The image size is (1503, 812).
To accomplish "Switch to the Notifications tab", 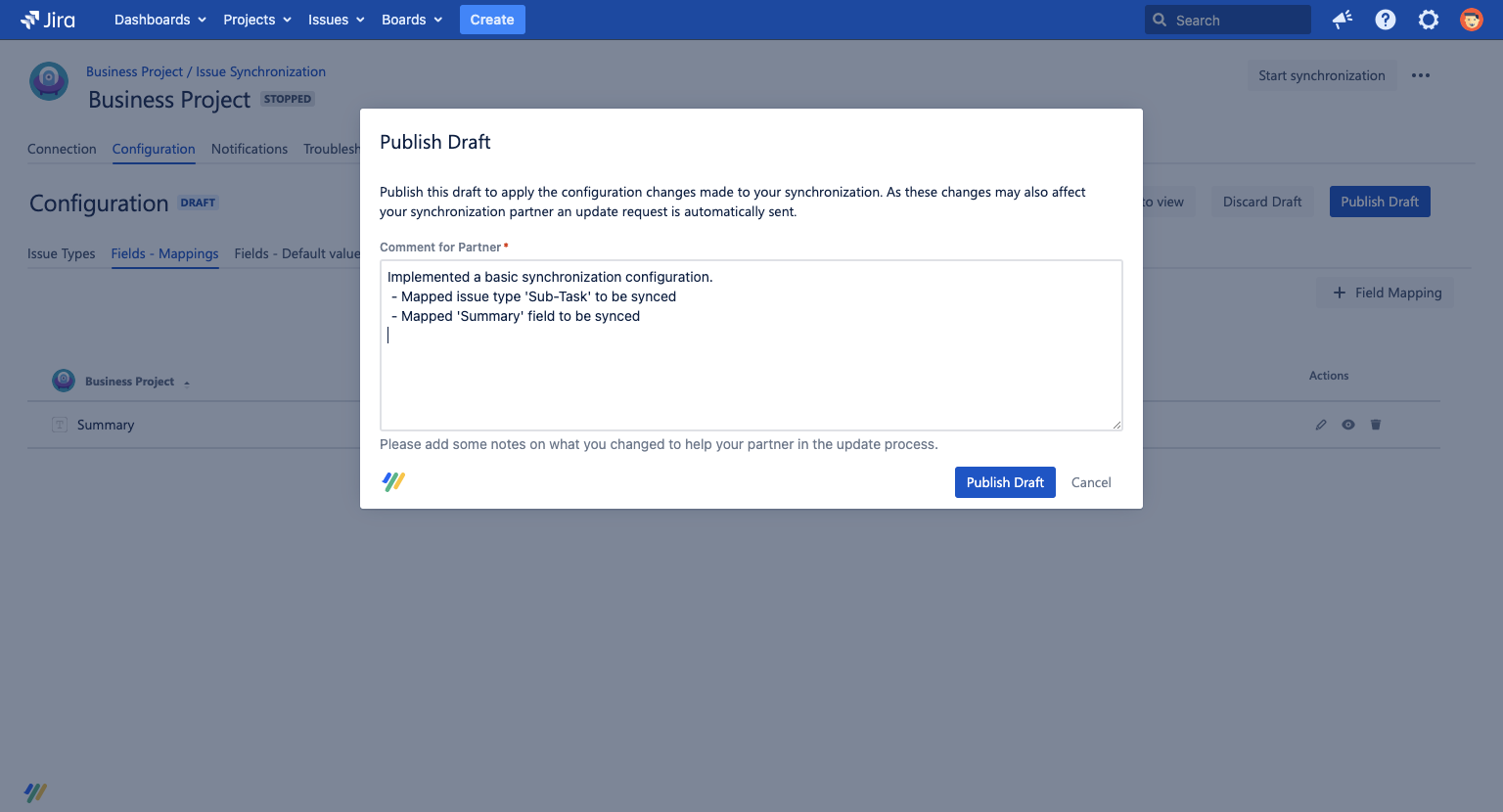I will [x=250, y=149].
